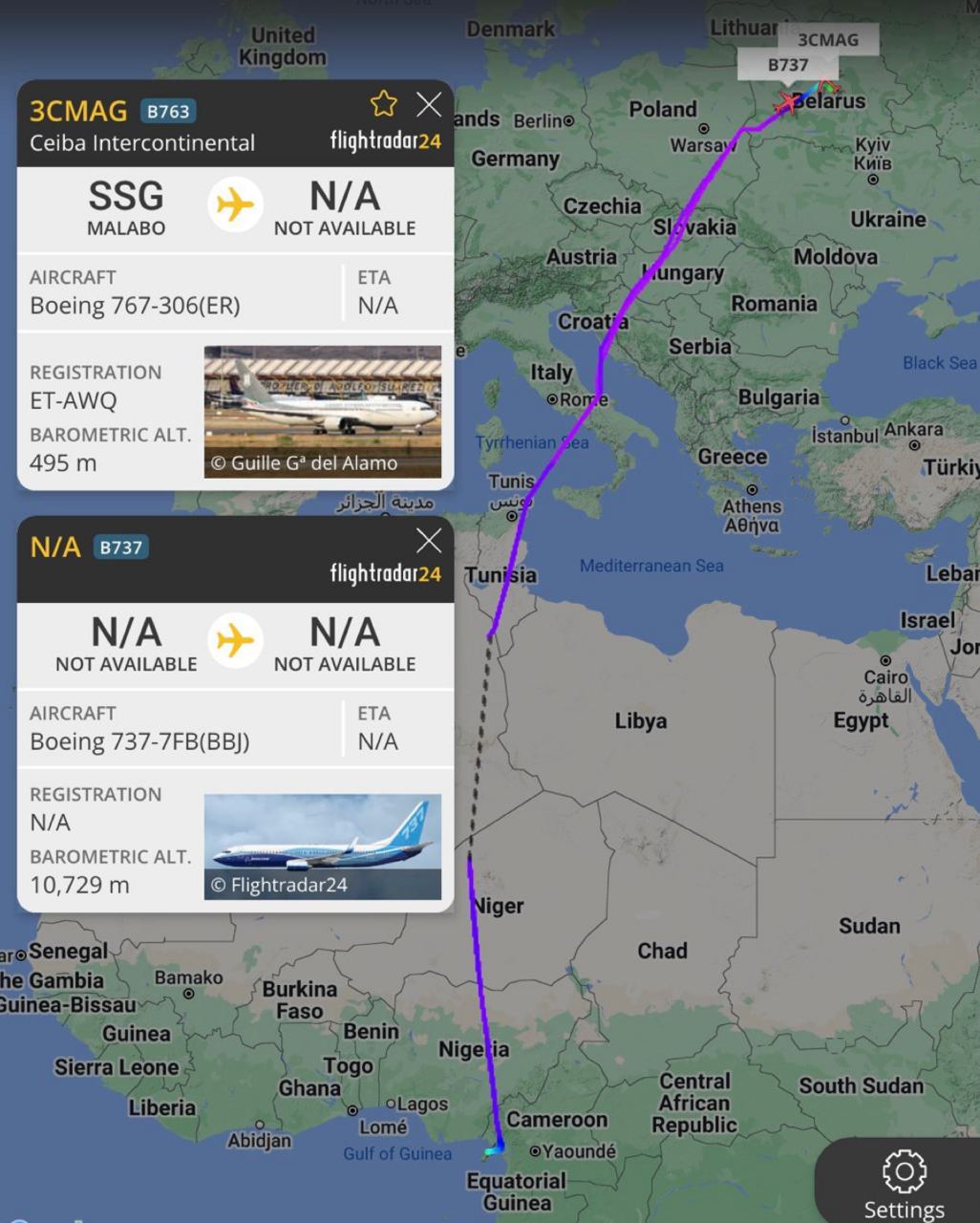Click the flight track endpoint near Equatorial Guinea
This screenshot has width=980, height=1223.
pyautogui.click(x=497, y=1148)
